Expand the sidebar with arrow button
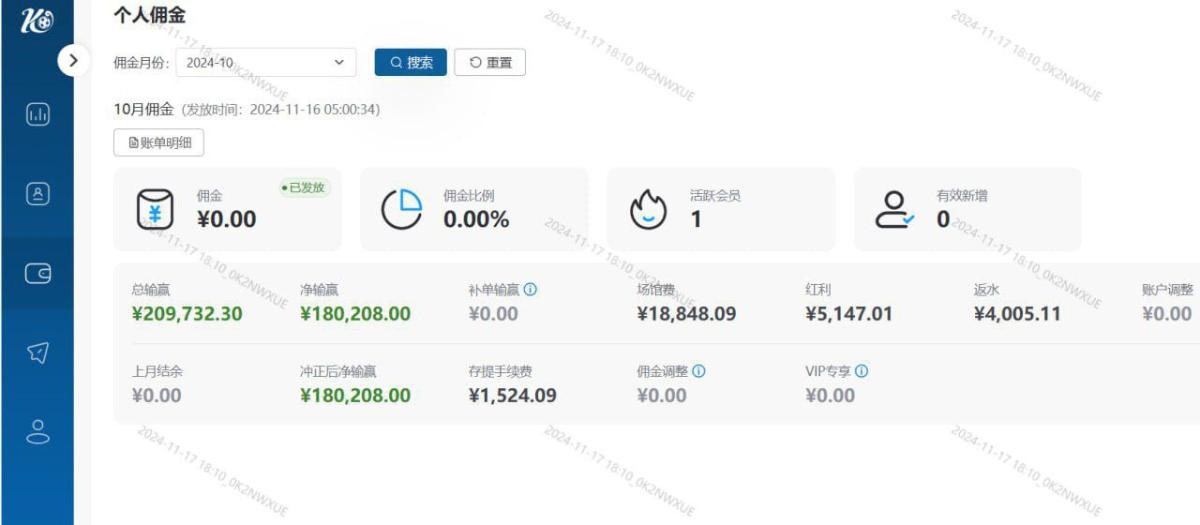This screenshot has height=525, width=1200. pyautogui.click(x=73, y=60)
